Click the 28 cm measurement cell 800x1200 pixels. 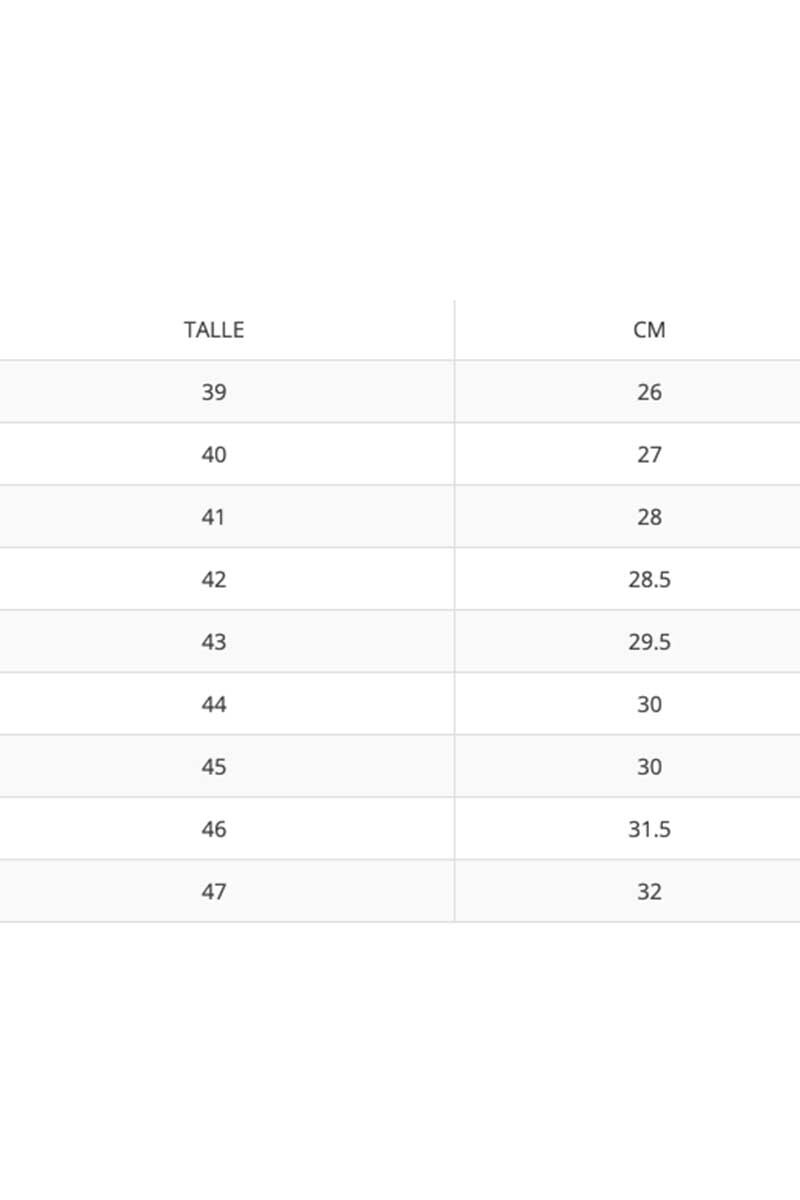coord(649,517)
